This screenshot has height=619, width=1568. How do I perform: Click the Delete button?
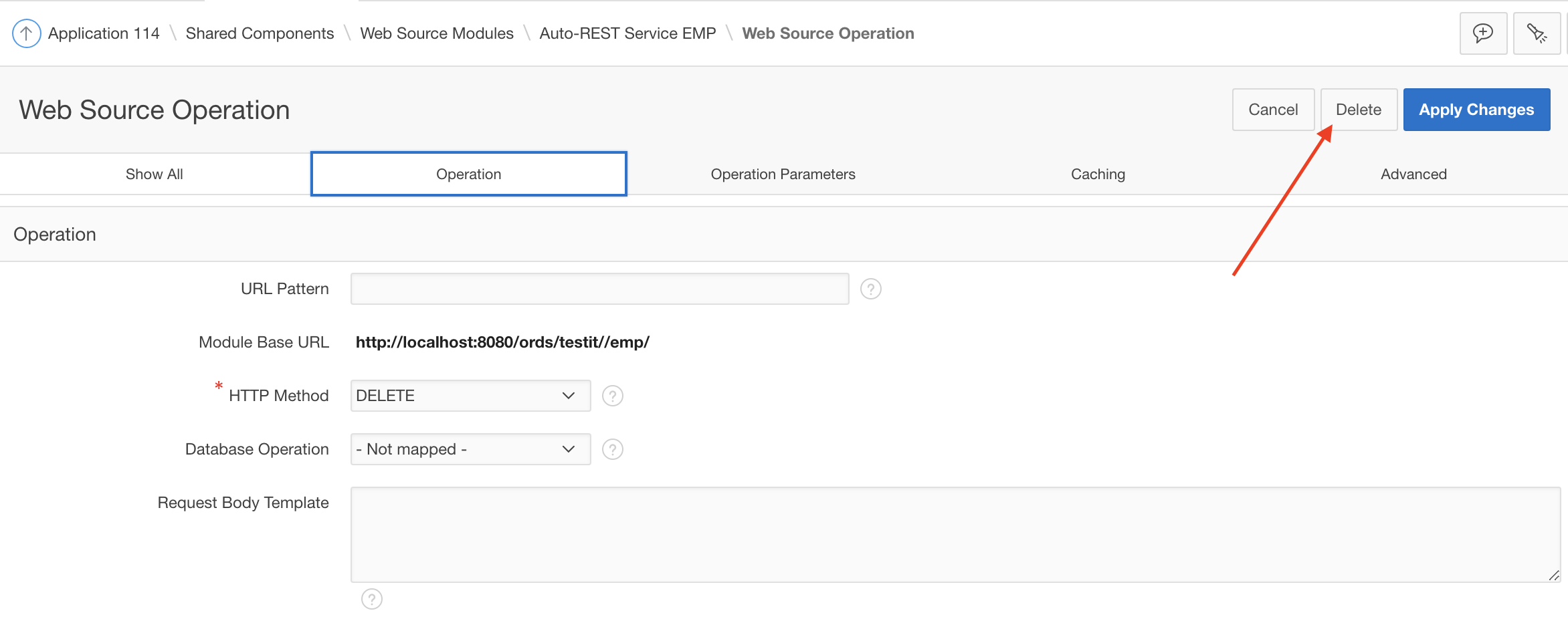pyautogui.click(x=1358, y=110)
